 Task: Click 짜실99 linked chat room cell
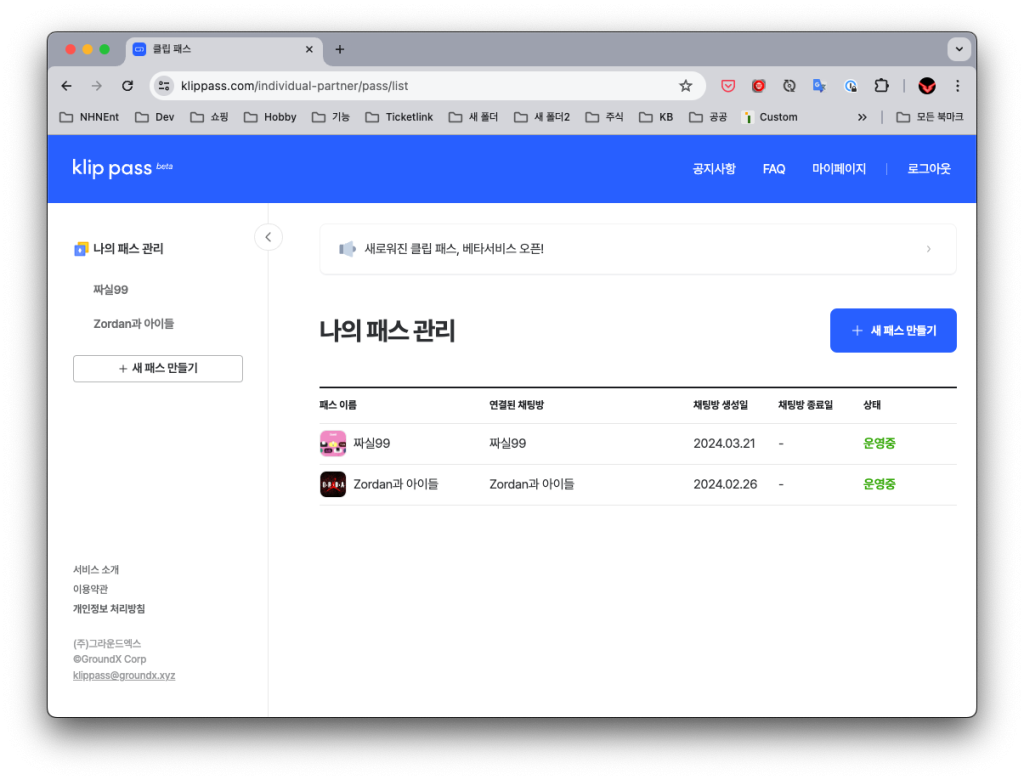click(x=507, y=444)
